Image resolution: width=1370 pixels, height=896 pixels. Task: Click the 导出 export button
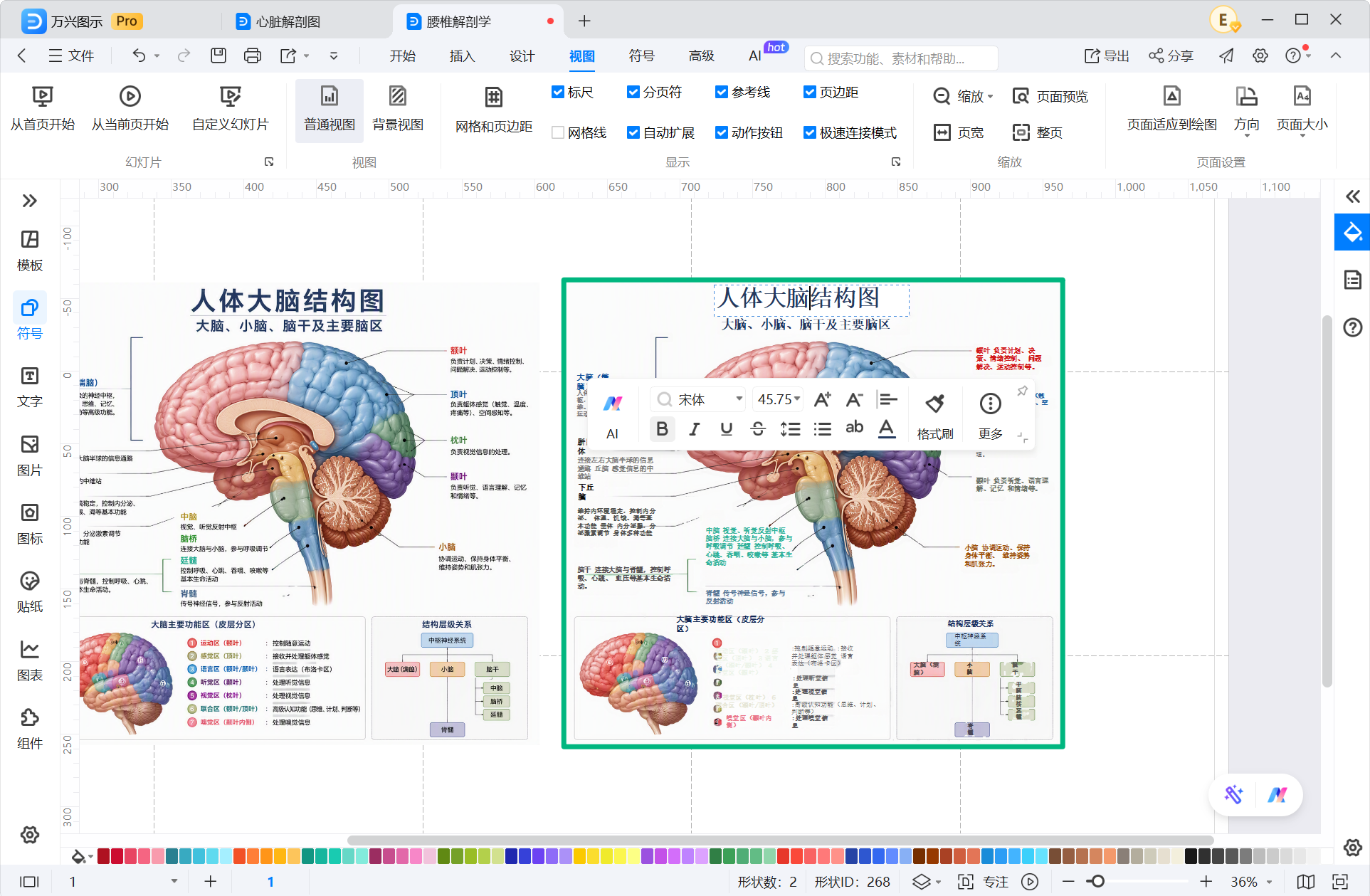click(x=1107, y=56)
